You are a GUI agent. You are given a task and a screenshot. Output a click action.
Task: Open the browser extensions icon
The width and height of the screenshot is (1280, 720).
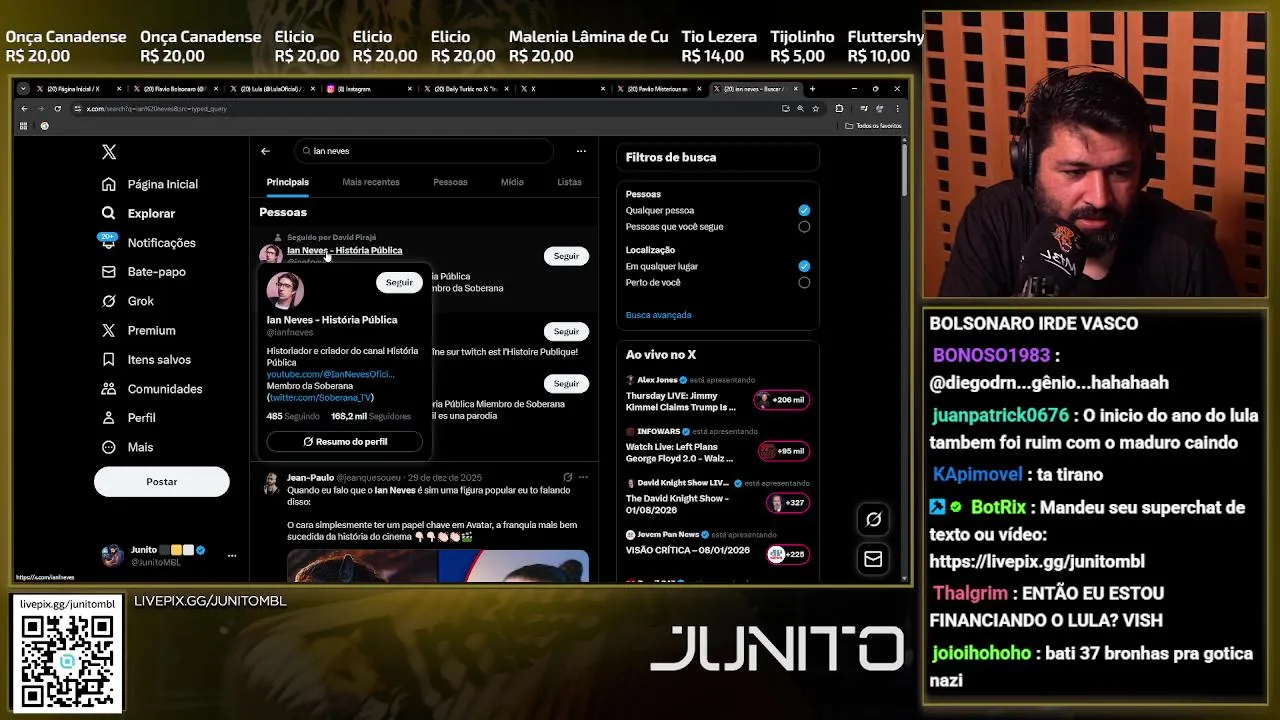coord(839,108)
